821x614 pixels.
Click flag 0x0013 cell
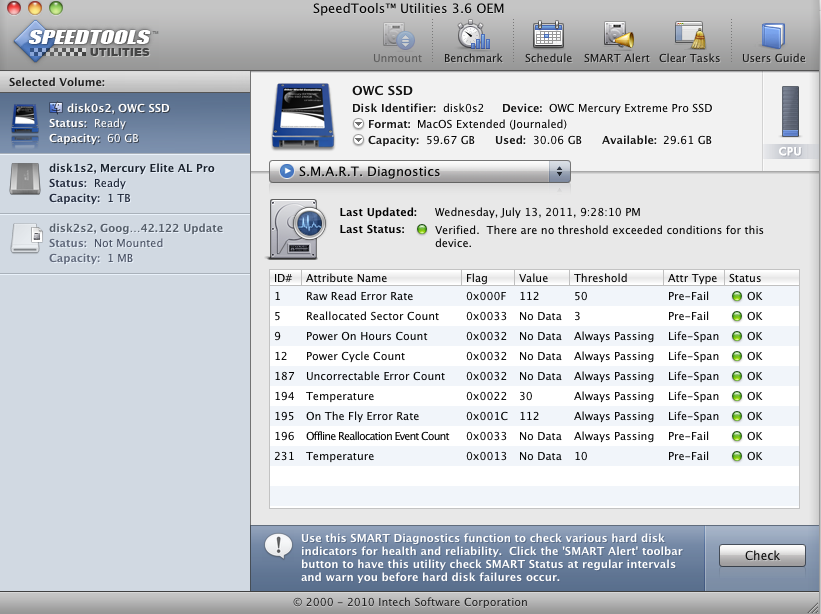[x=486, y=456]
